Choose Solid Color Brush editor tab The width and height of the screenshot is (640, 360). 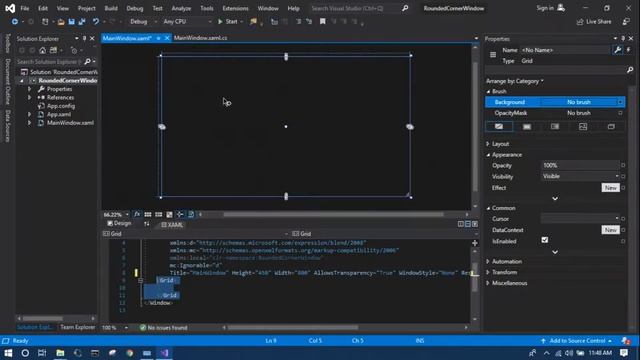pos(527,127)
